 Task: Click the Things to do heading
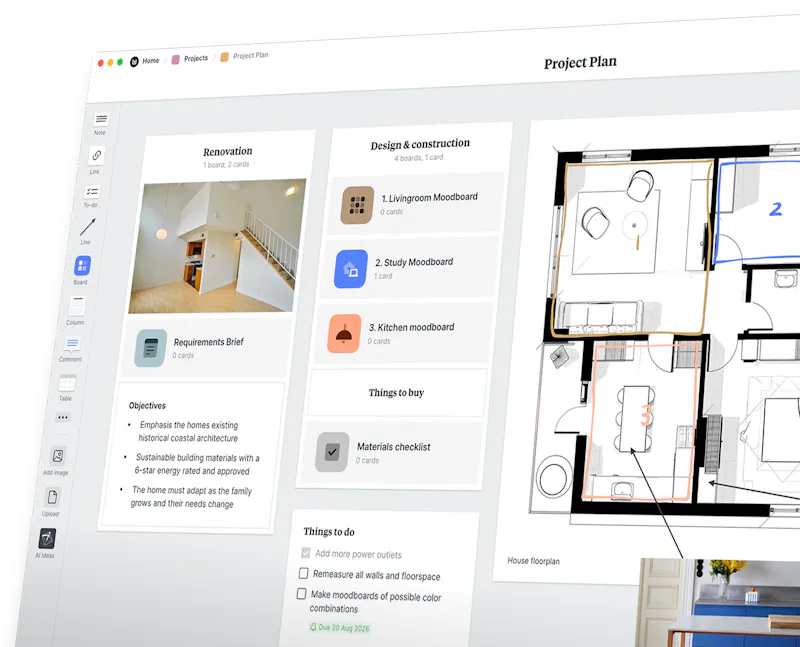tap(329, 532)
